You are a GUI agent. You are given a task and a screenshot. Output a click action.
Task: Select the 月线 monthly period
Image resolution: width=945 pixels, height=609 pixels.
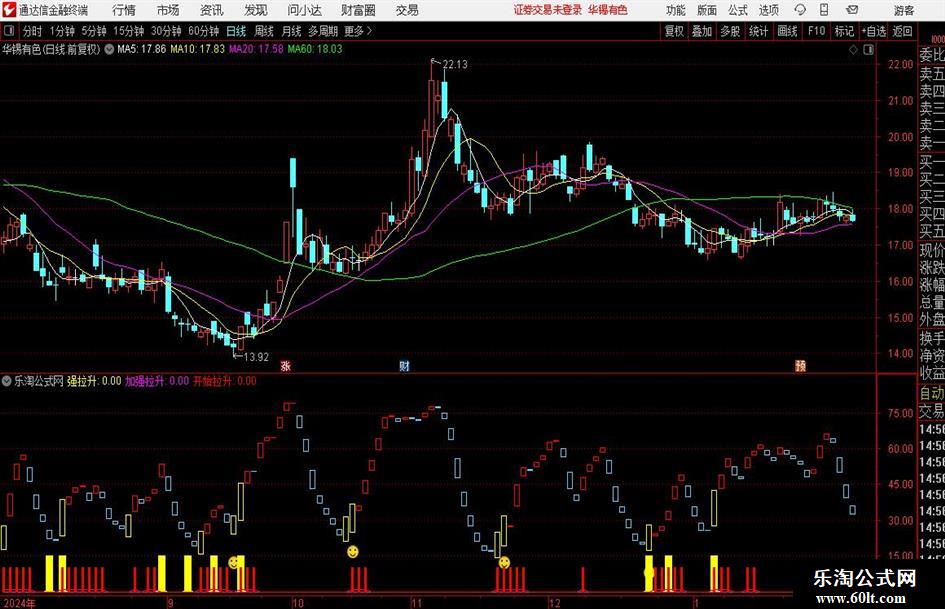291,31
